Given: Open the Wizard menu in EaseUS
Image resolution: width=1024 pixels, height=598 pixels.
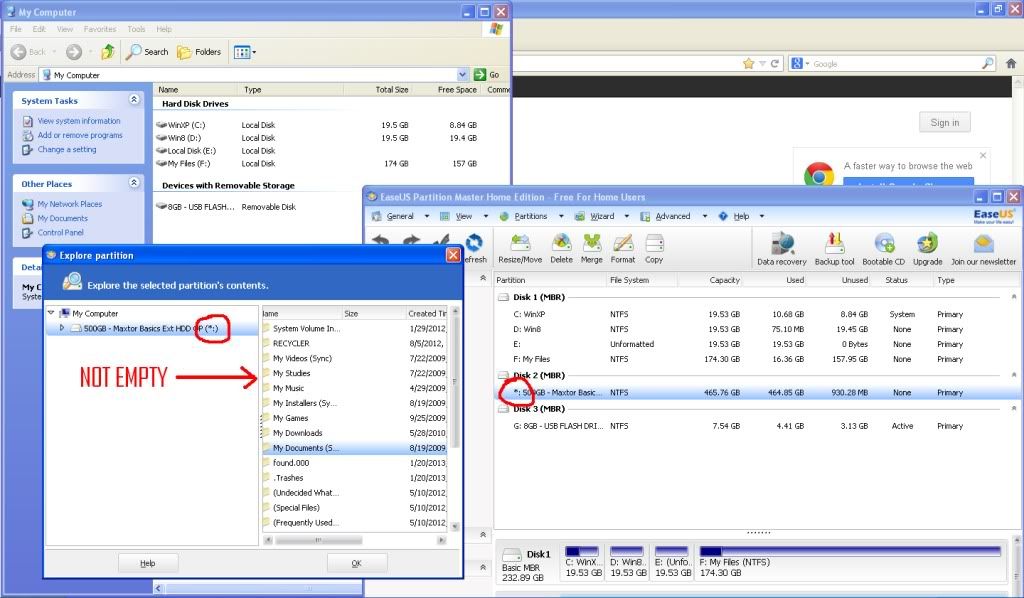Looking at the screenshot, I should [x=601, y=216].
